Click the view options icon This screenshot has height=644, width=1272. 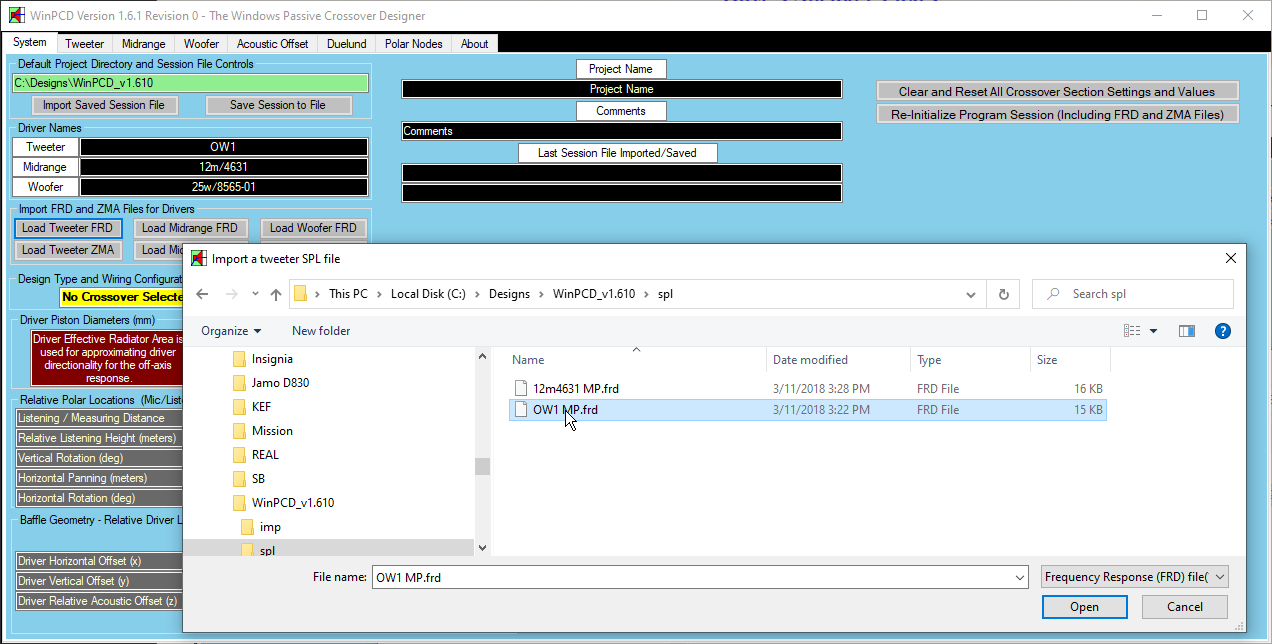pyautogui.click(x=1132, y=331)
